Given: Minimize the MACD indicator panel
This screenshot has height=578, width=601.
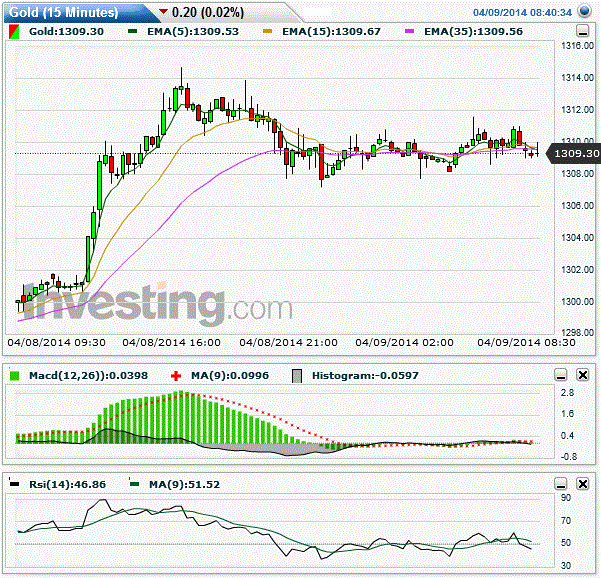Looking at the screenshot, I should 561,375.
